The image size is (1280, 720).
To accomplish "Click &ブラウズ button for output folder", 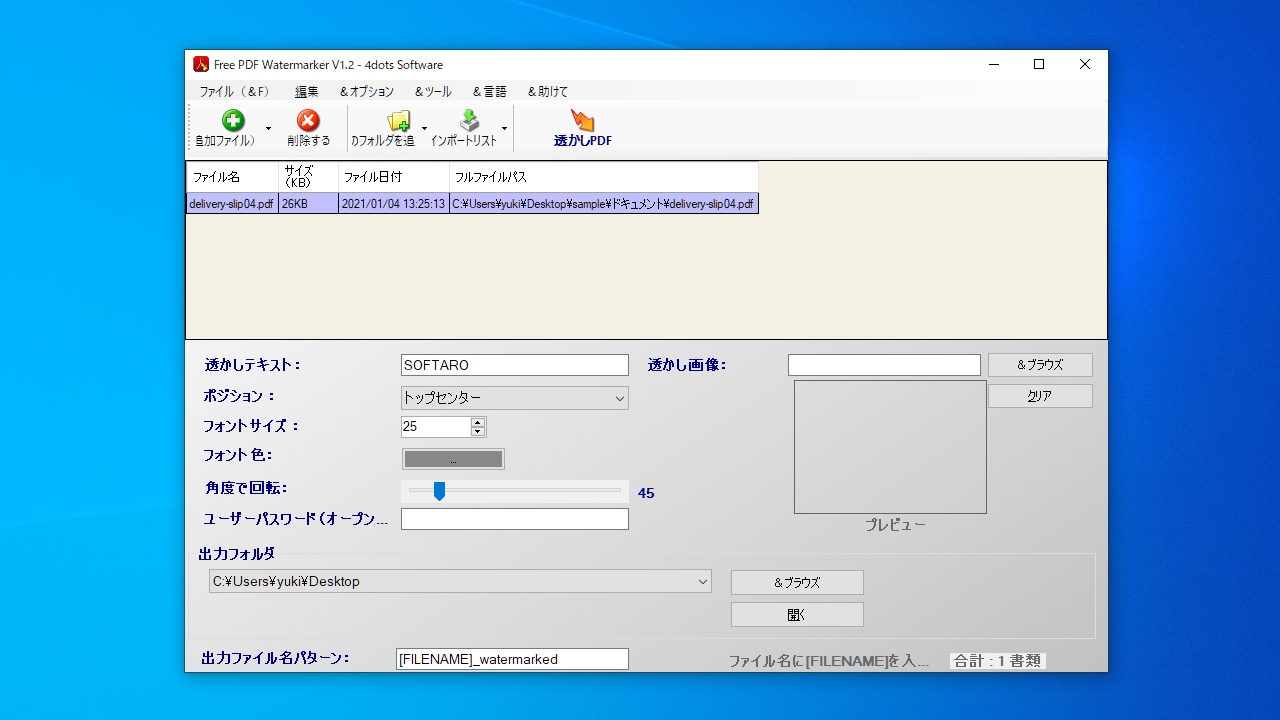I will [x=797, y=582].
